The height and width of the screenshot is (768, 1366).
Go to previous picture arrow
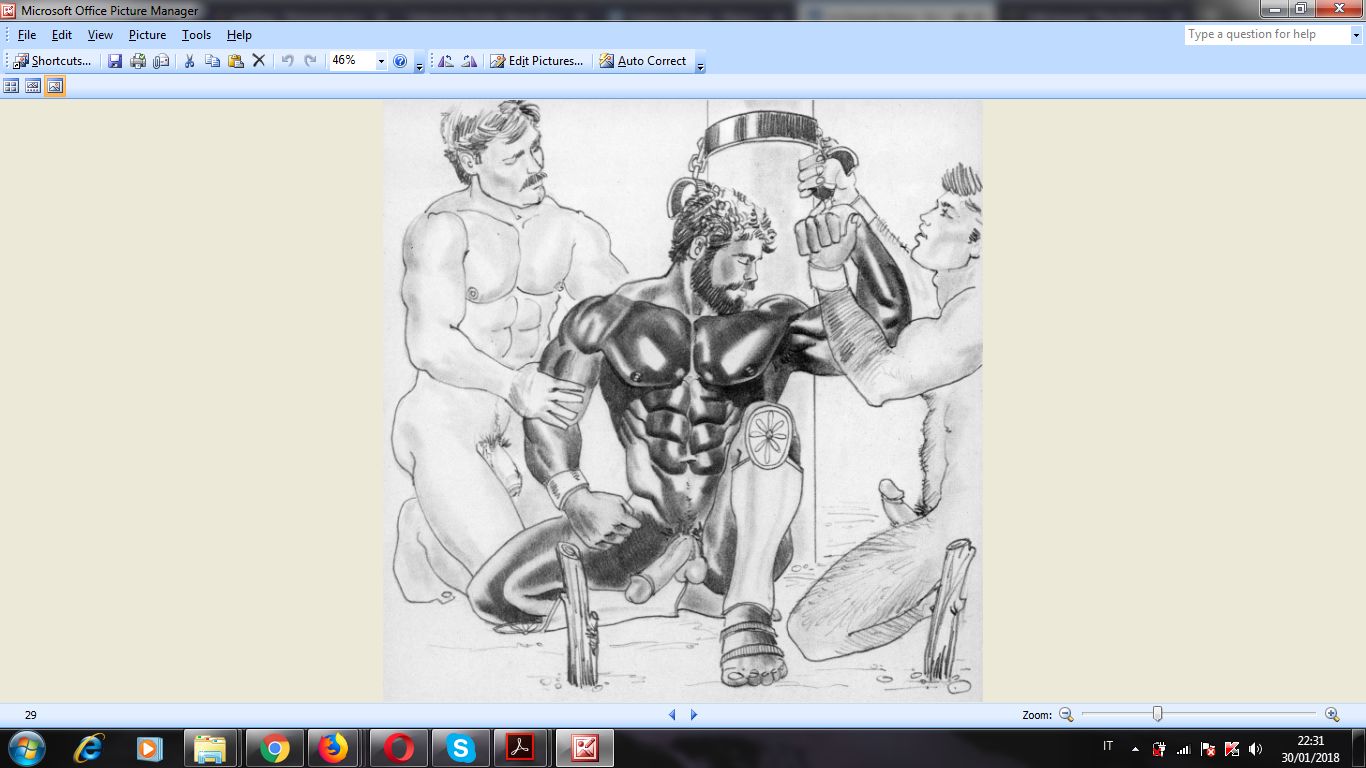pos(672,715)
